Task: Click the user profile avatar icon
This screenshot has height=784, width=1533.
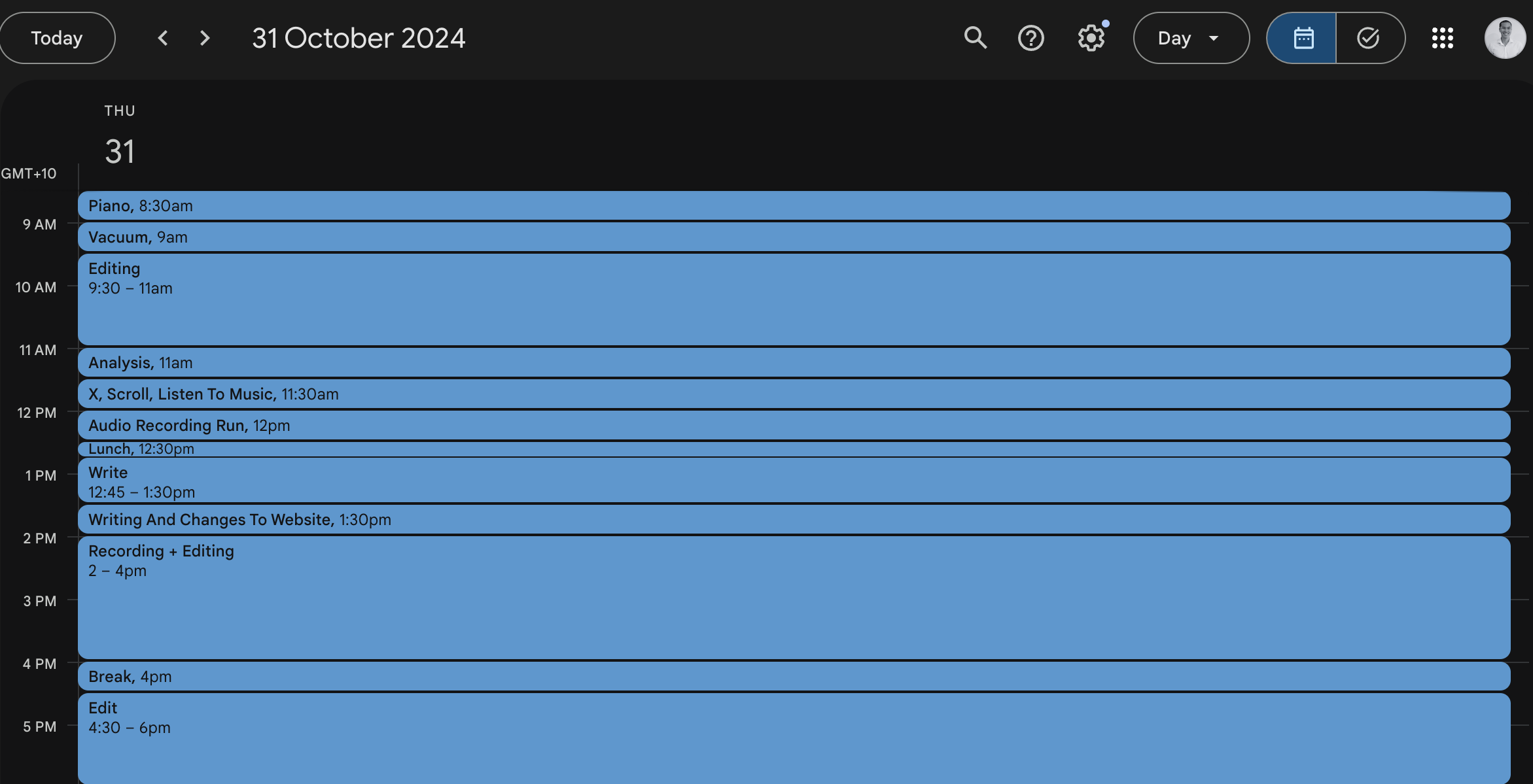Action: (x=1504, y=37)
